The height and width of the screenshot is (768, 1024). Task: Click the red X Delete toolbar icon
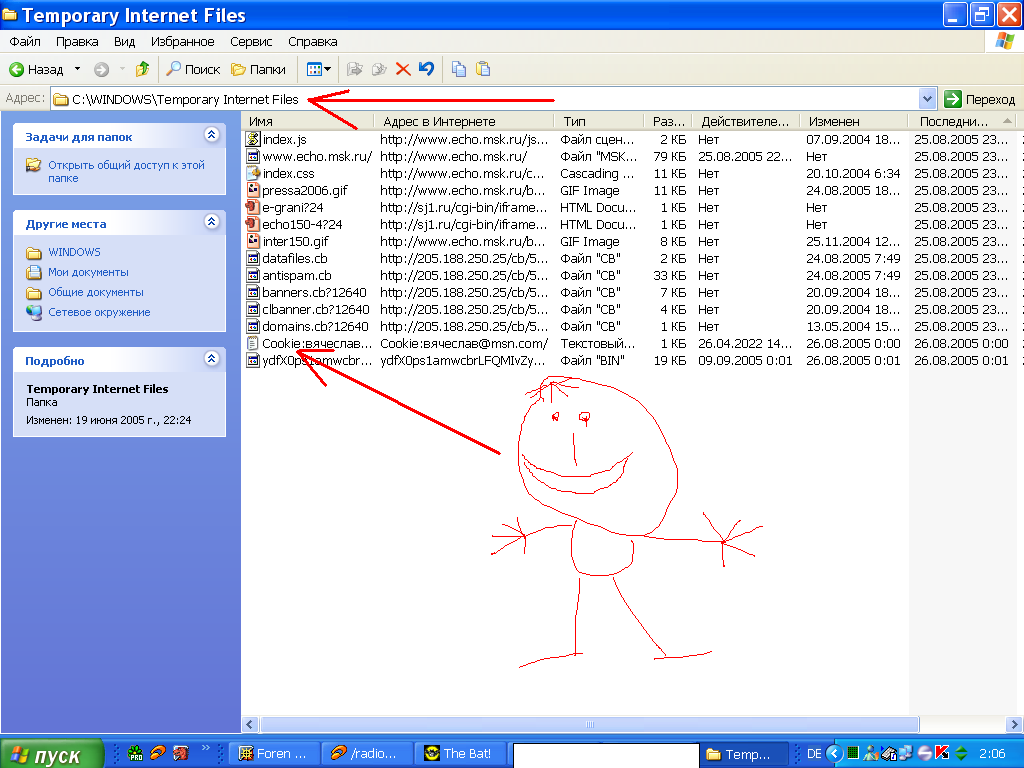click(403, 69)
